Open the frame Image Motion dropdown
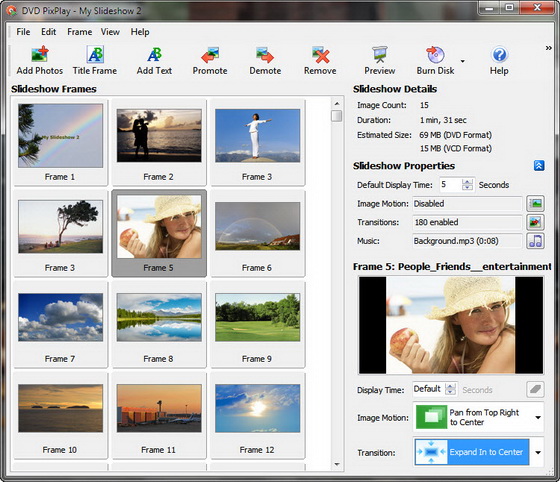The image size is (560, 482). click(538, 417)
